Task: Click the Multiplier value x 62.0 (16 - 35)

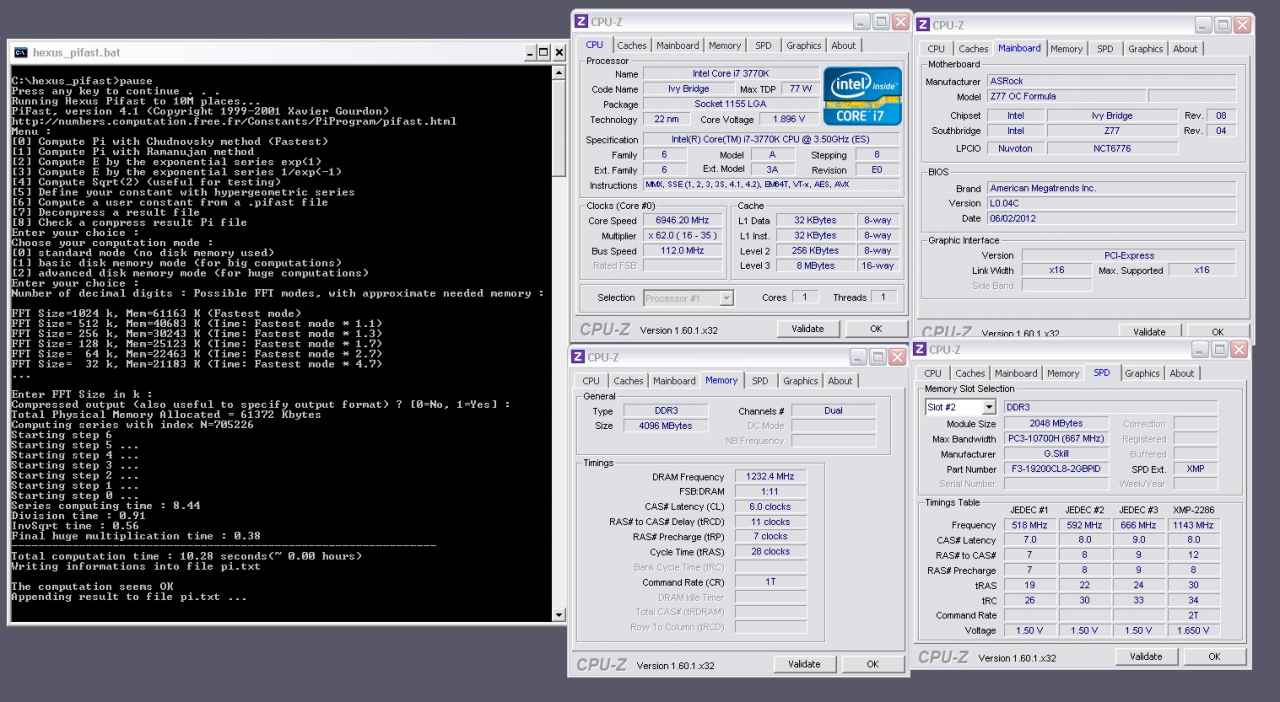Action: (683, 236)
